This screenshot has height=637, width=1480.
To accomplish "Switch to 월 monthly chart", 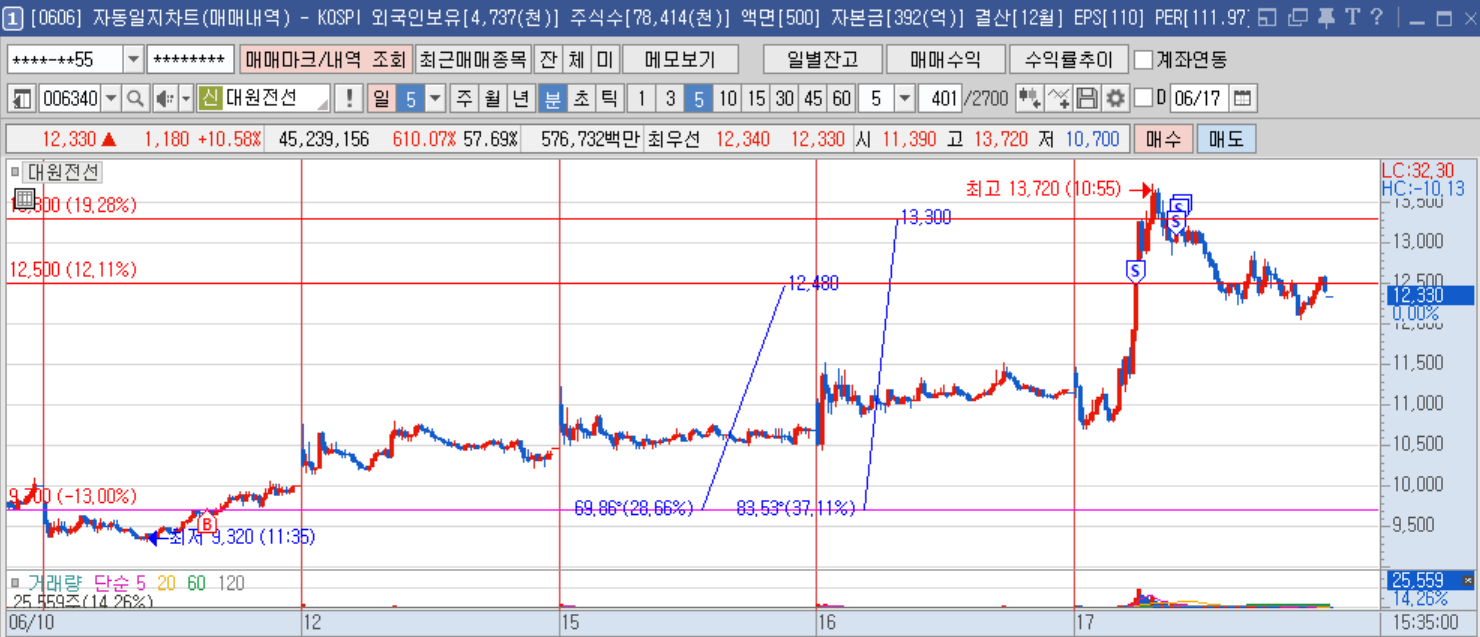I will (493, 98).
